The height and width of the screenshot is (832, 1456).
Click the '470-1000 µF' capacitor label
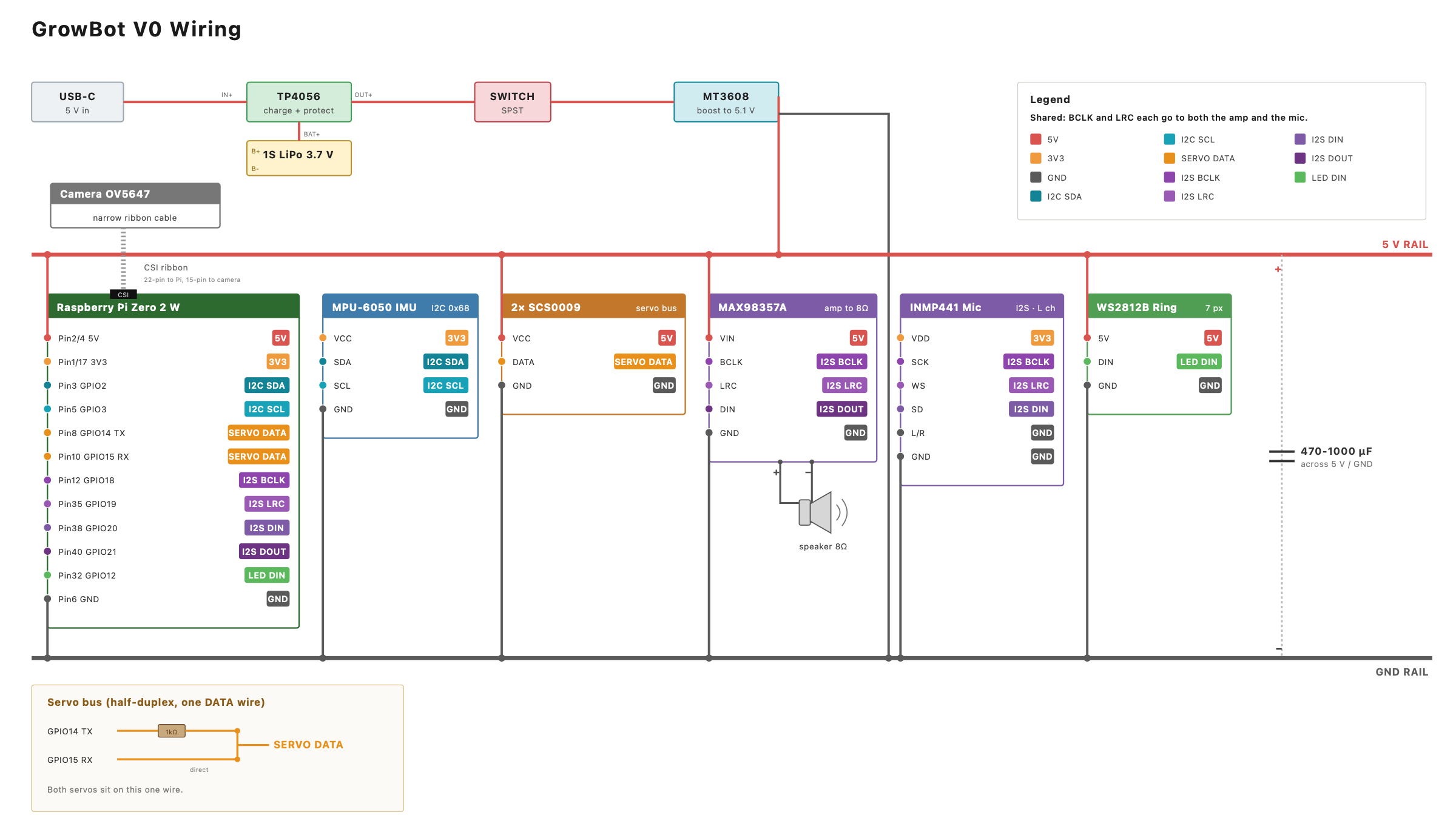pos(1336,451)
